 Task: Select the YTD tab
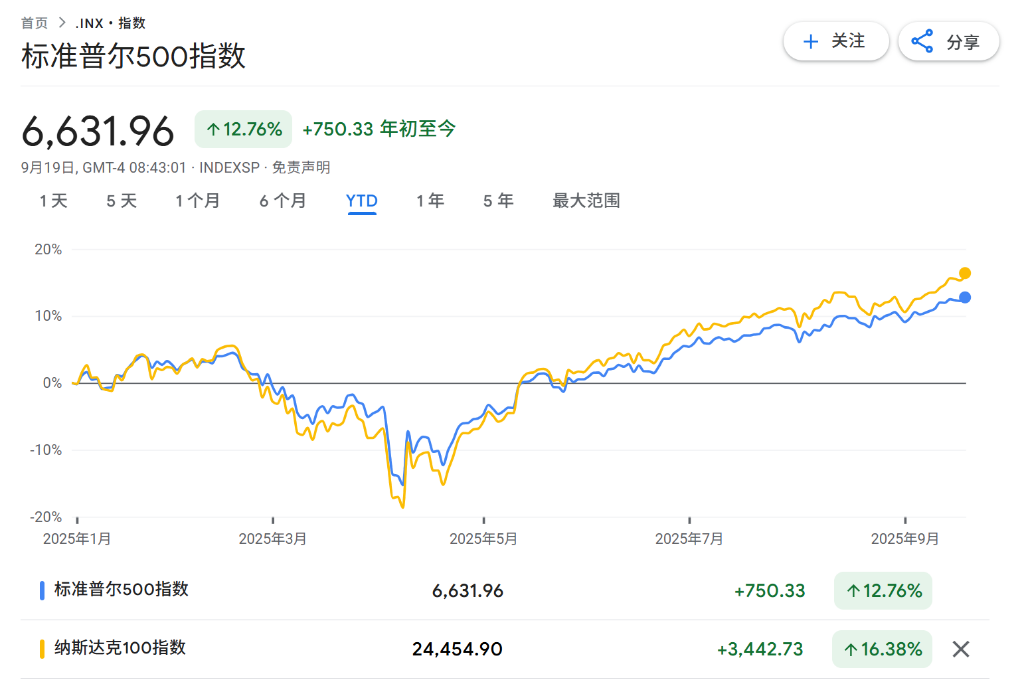361,201
